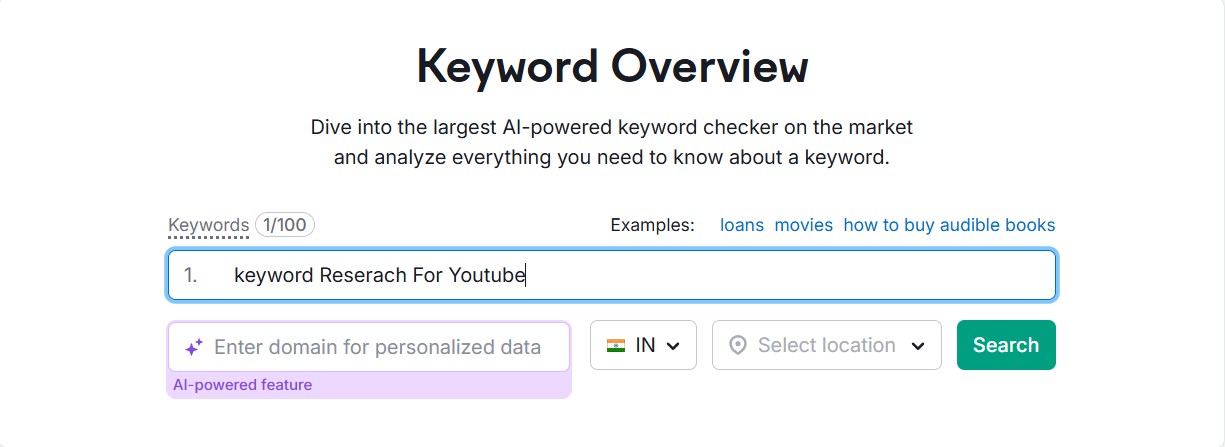The height and width of the screenshot is (447, 1225).
Task: Click the dotted-underlined Keywords label
Action: 208,225
